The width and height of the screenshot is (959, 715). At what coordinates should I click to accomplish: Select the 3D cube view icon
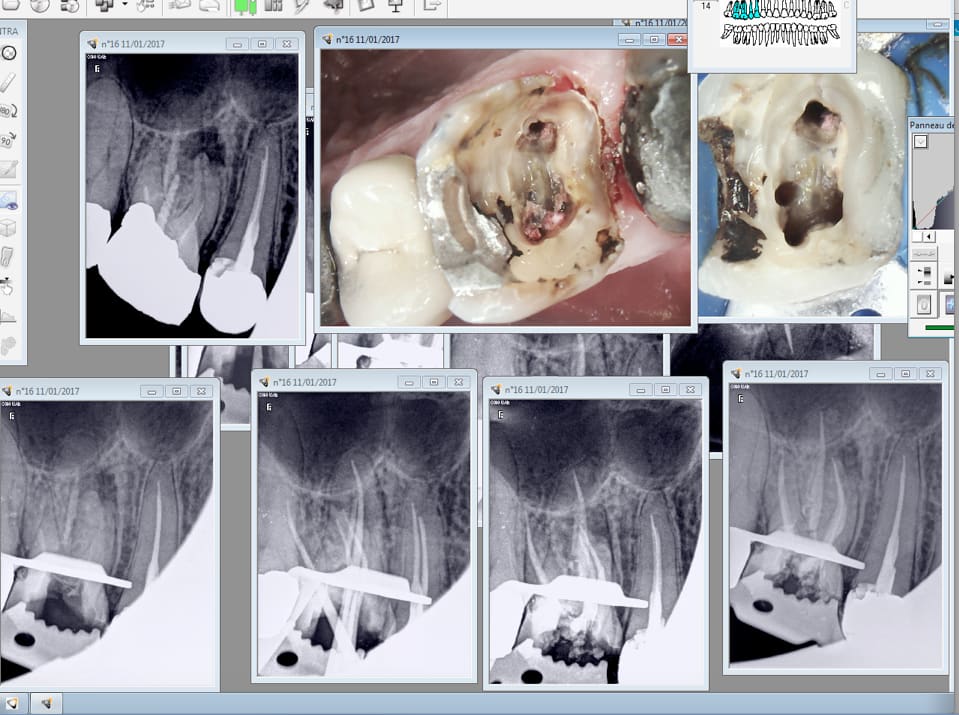[9, 228]
